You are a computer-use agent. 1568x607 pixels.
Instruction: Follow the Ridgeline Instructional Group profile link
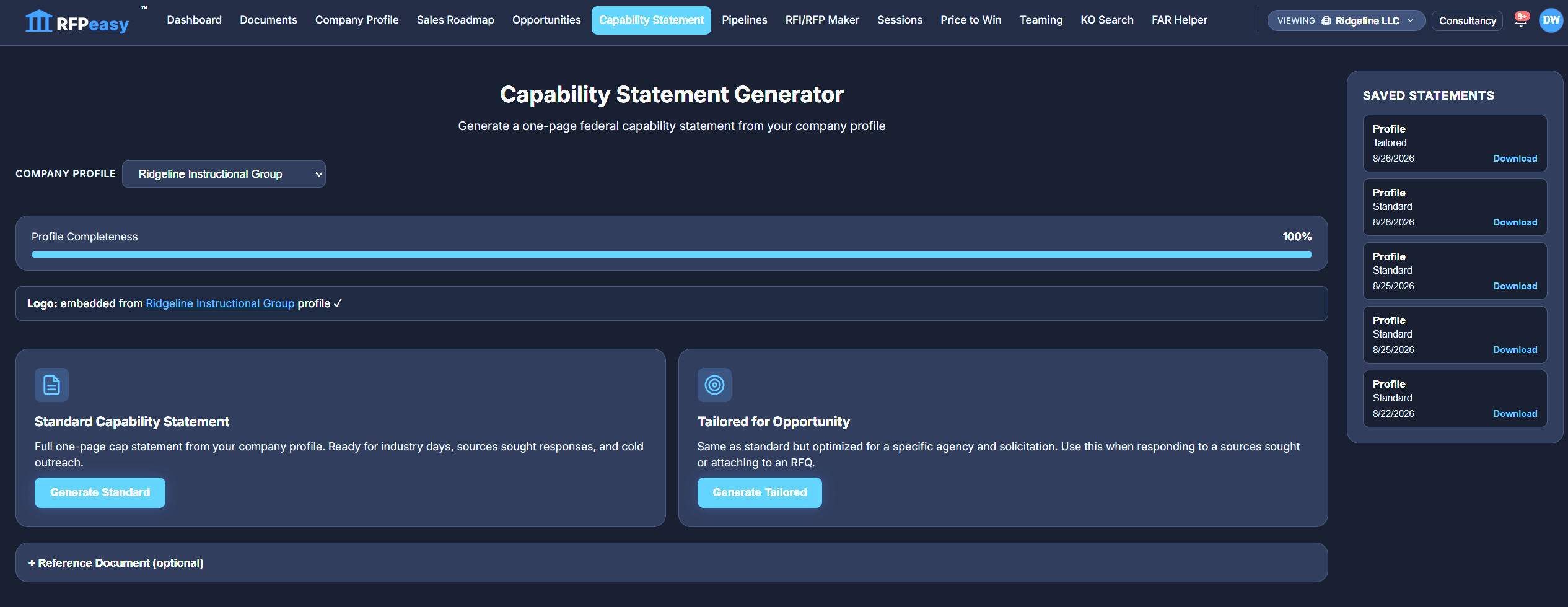pyautogui.click(x=220, y=303)
